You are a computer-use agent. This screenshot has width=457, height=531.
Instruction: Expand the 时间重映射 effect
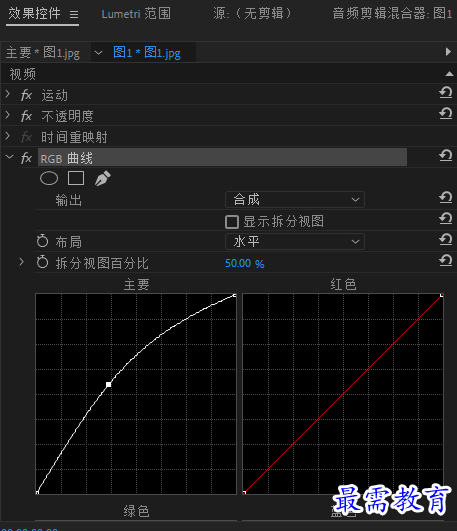click(x=8, y=136)
